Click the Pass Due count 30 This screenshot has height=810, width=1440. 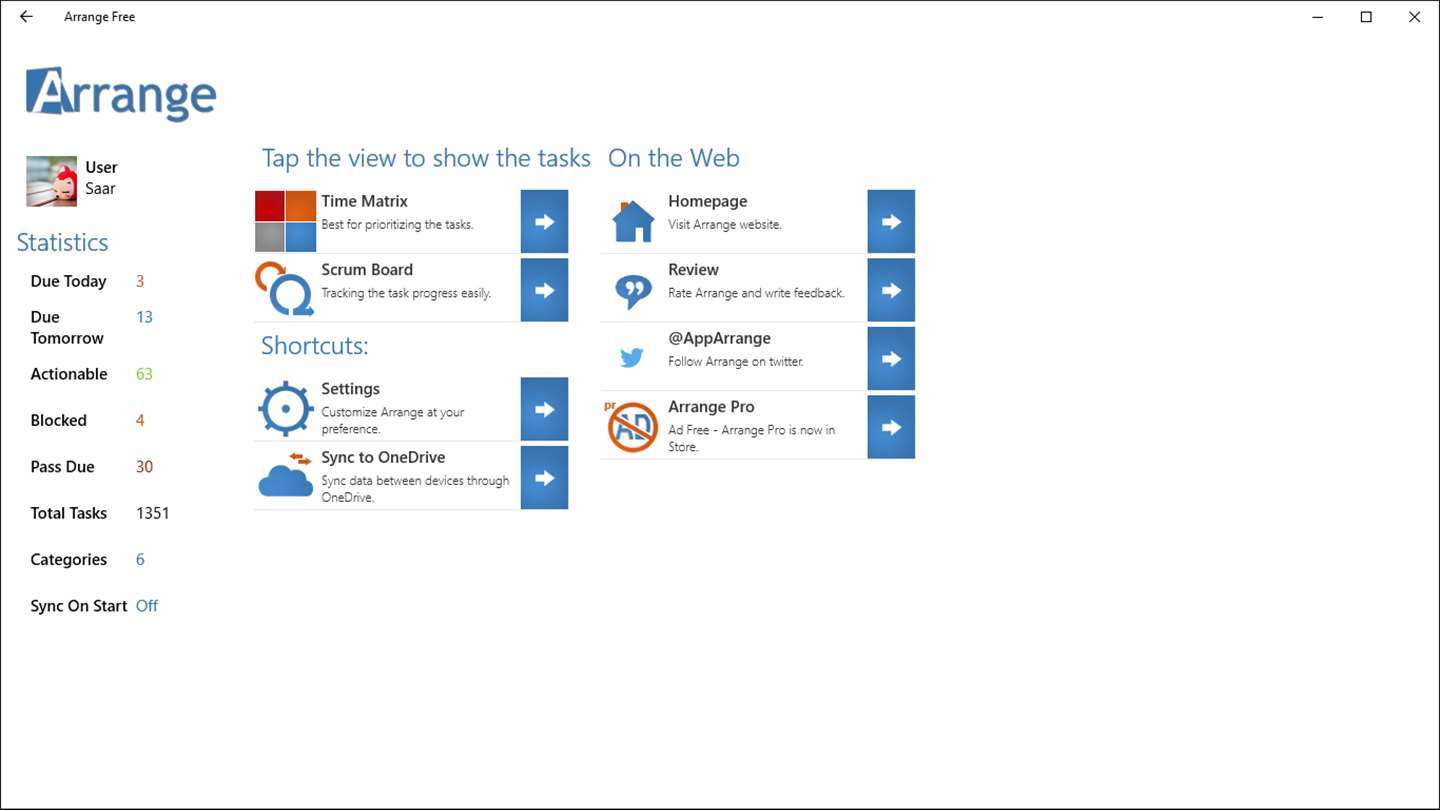(x=144, y=467)
